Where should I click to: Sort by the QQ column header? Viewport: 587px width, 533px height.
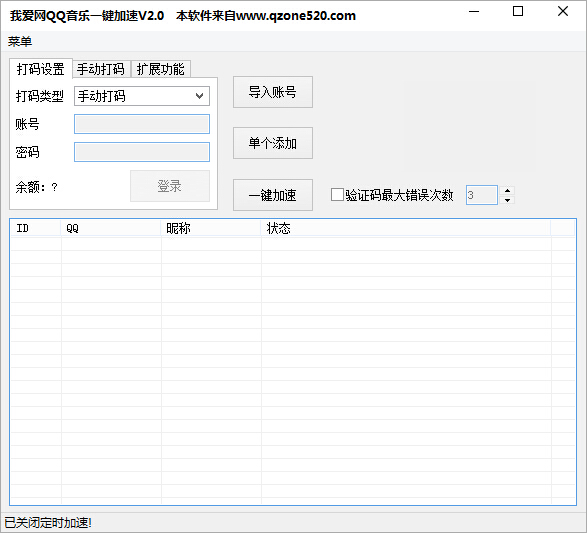pyautogui.click(x=111, y=228)
